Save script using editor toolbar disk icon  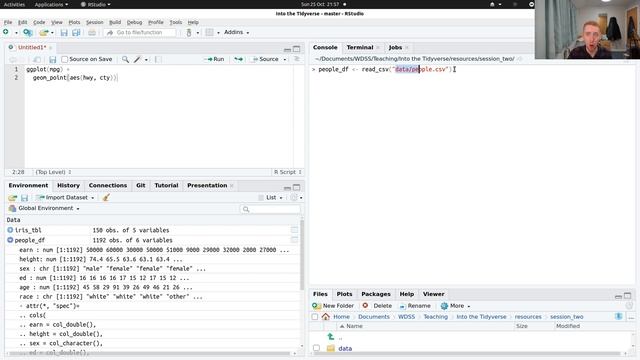[52, 60]
